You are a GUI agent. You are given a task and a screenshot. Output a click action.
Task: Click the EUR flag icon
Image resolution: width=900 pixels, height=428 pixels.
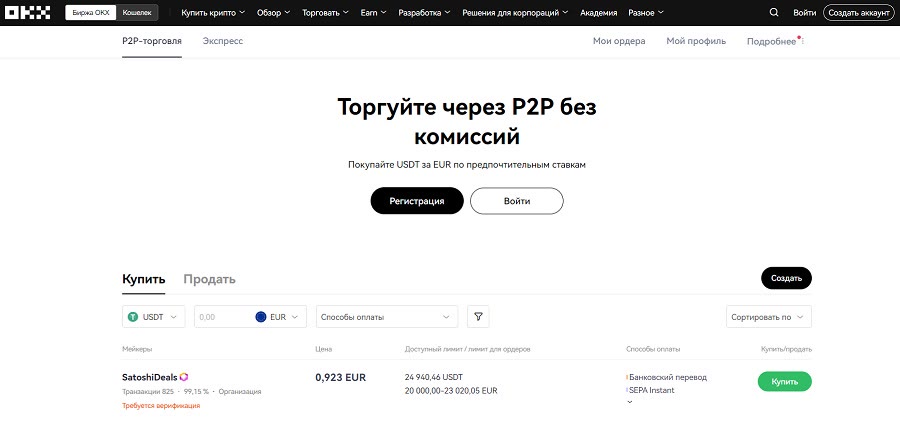click(x=261, y=317)
